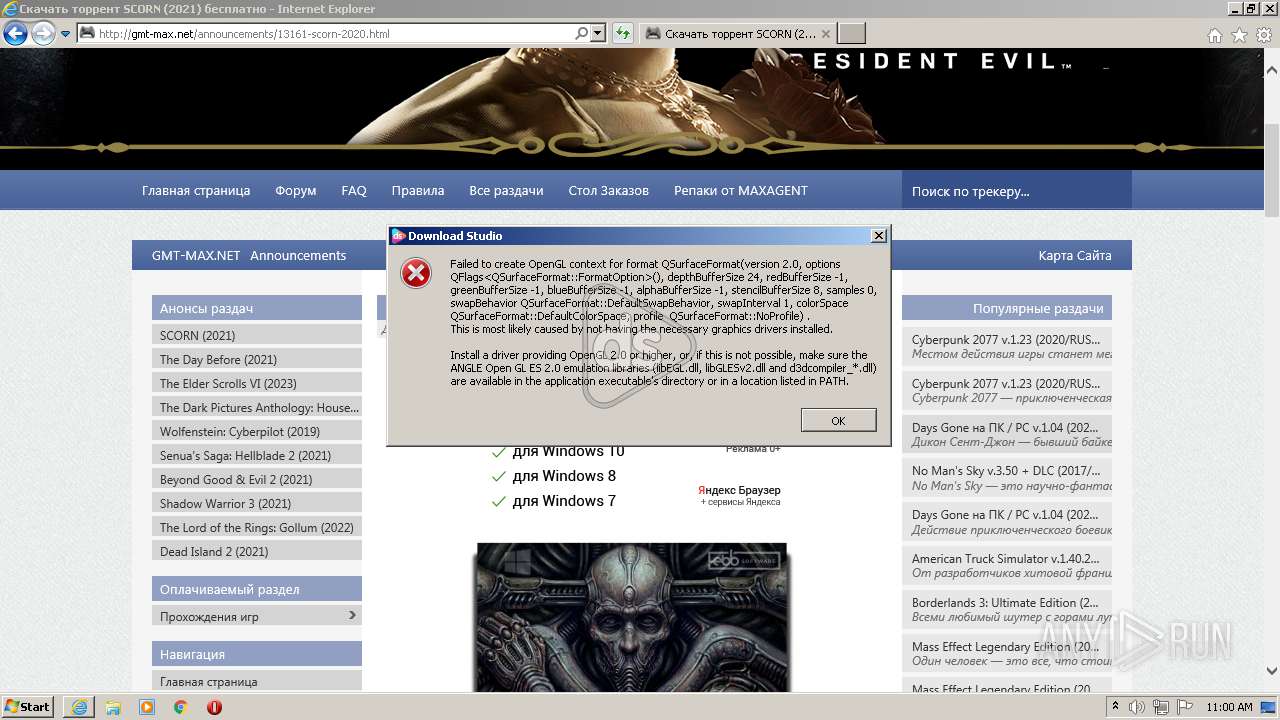The height and width of the screenshot is (720, 1280).
Task: Click the Яндекс Браузер ad text
Action: pyautogui.click(x=739, y=490)
